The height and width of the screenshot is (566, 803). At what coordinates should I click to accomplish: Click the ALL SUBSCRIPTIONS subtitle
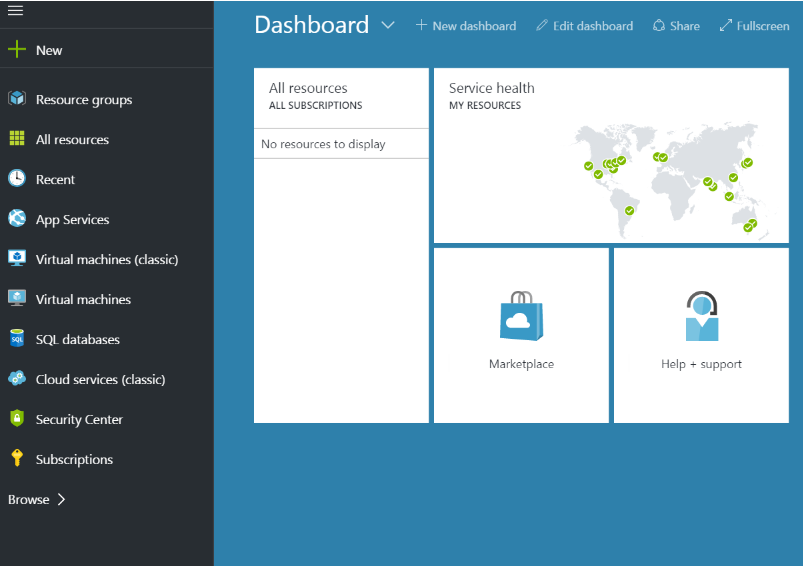(x=315, y=106)
